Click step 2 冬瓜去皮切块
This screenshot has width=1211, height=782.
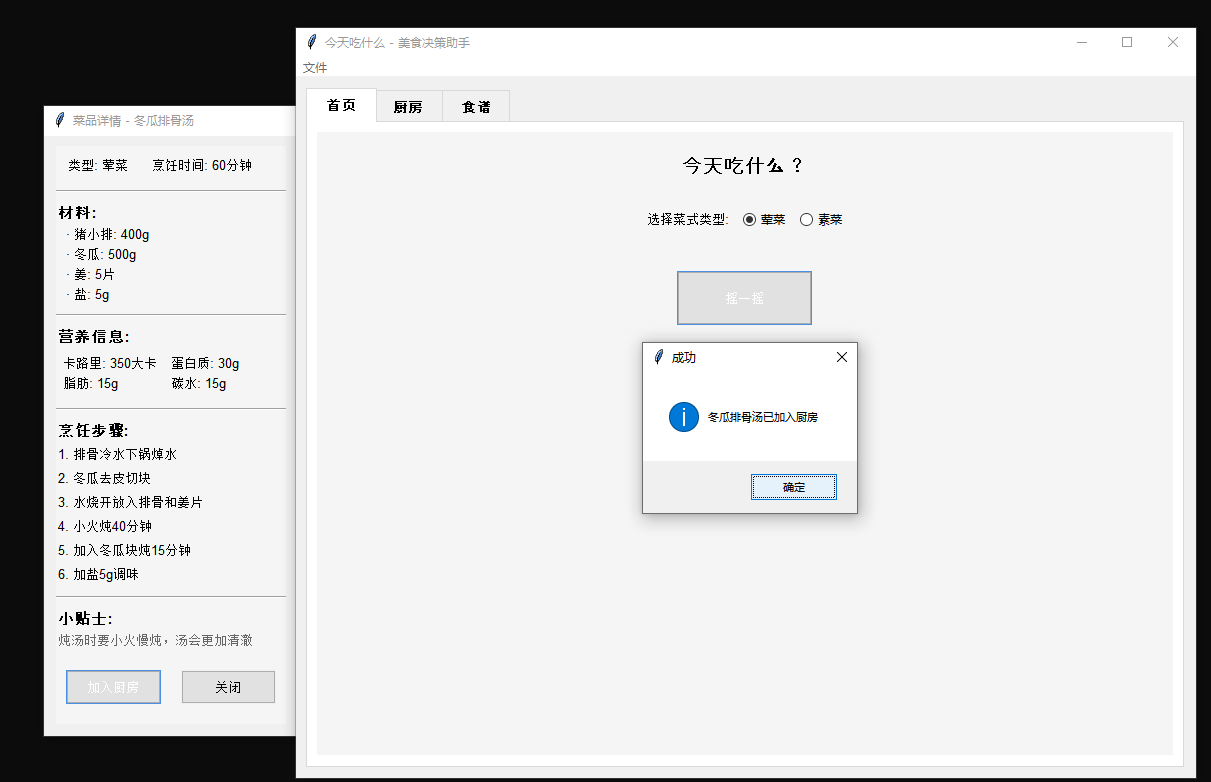(104, 478)
